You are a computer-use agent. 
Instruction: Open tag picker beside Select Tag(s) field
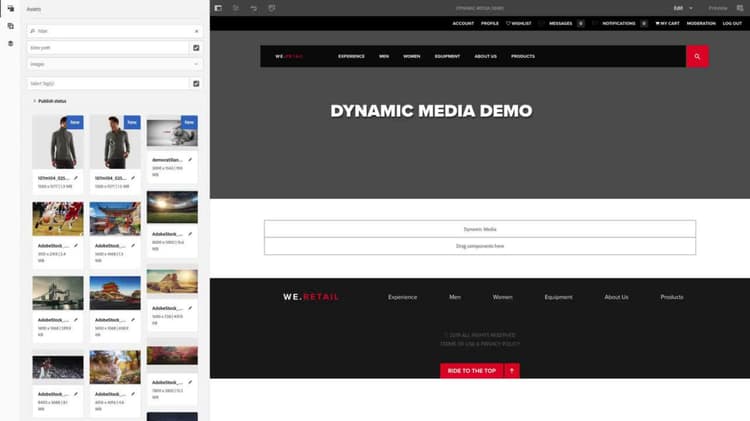pyautogui.click(x=196, y=84)
